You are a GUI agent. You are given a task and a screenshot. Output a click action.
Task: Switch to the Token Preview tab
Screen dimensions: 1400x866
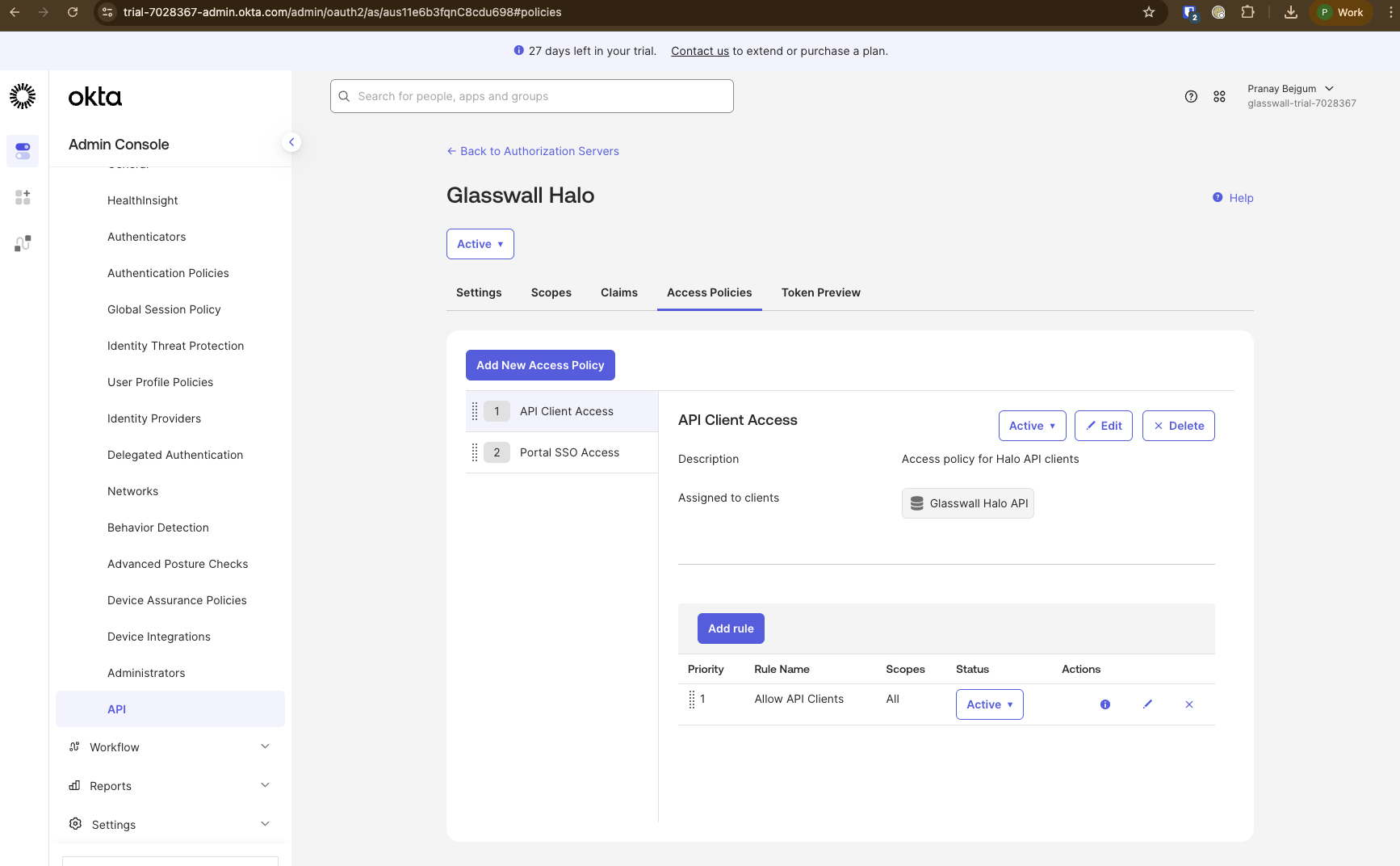pos(821,292)
